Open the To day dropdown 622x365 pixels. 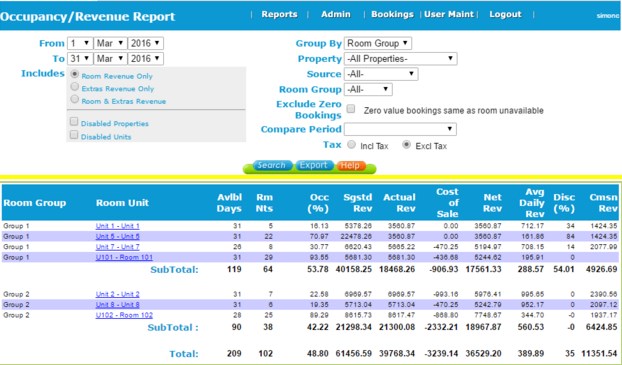tap(80, 59)
